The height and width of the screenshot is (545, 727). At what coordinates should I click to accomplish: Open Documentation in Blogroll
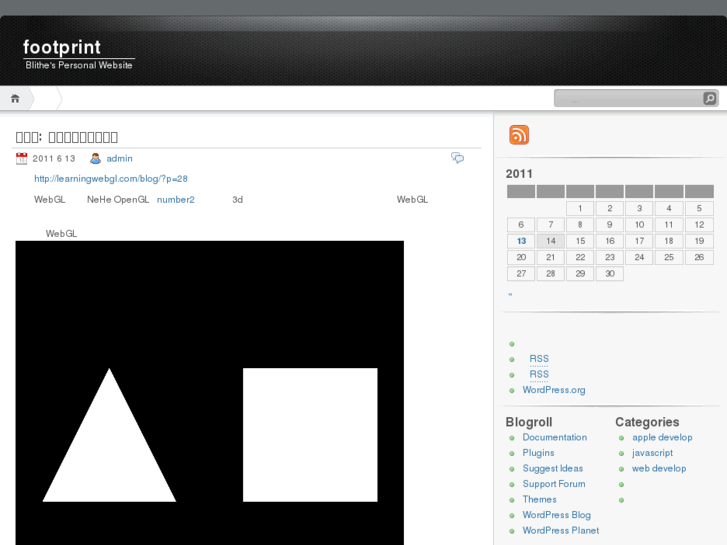click(x=555, y=437)
